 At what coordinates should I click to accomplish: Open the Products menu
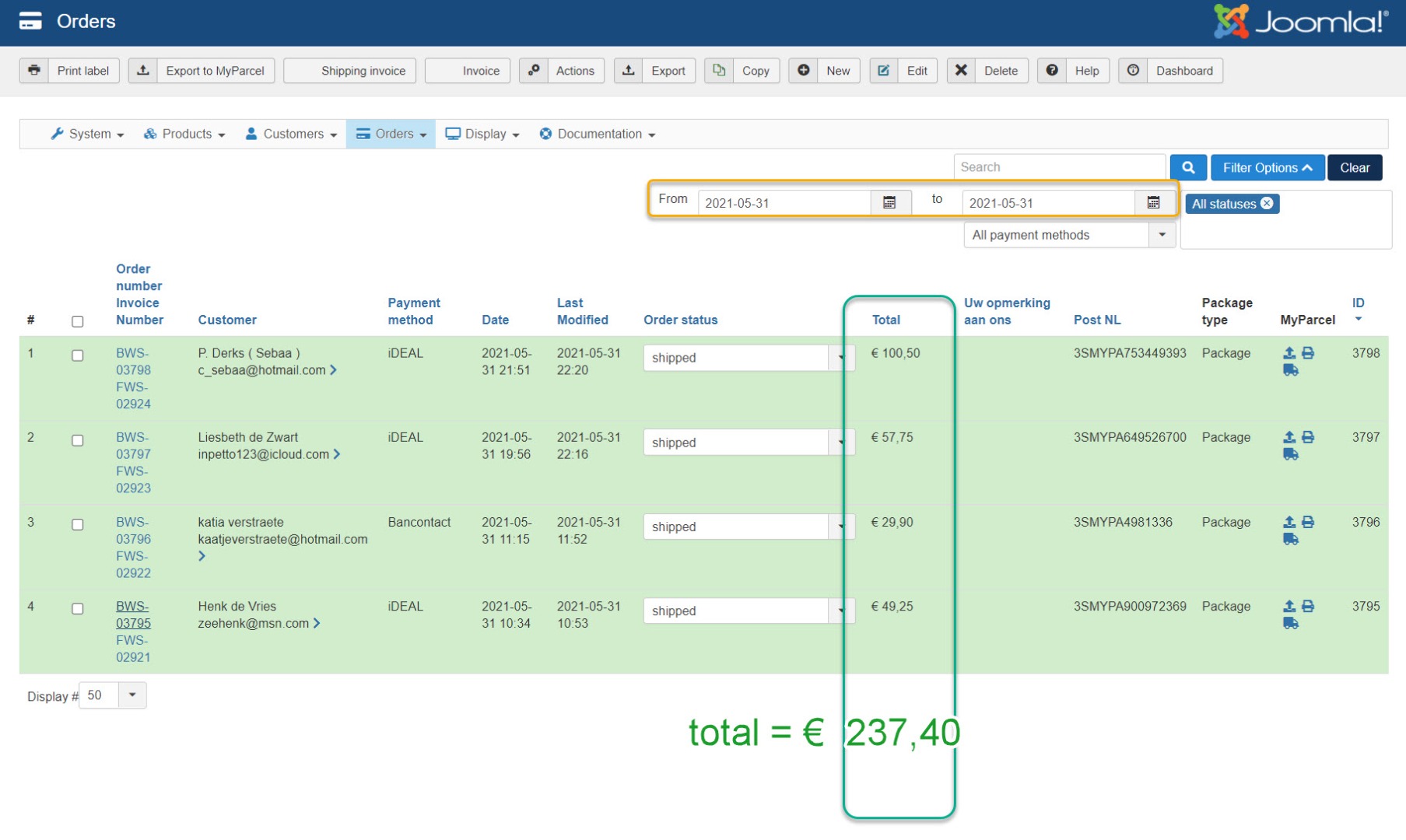[x=185, y=134]
